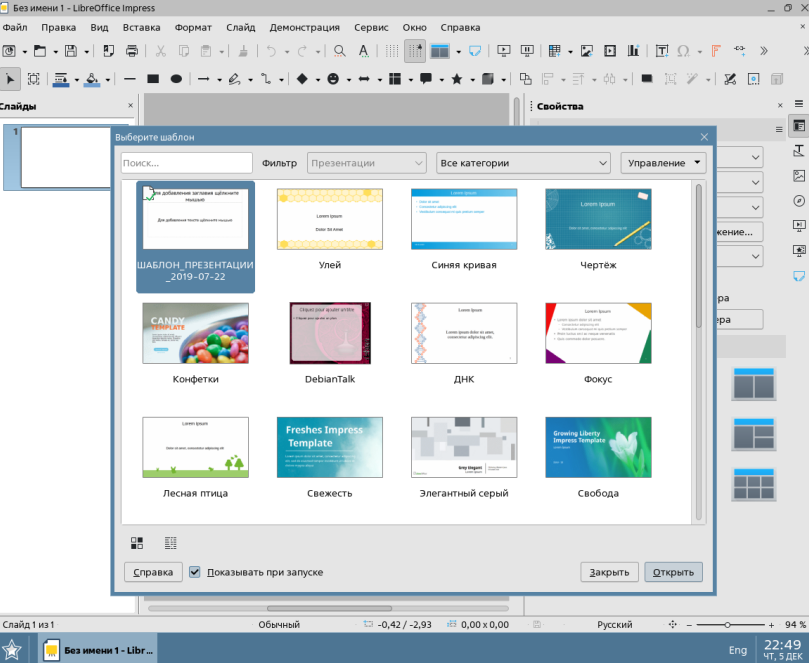Click the Закрыть button
The image size is (809, 663).
[609, 572]
